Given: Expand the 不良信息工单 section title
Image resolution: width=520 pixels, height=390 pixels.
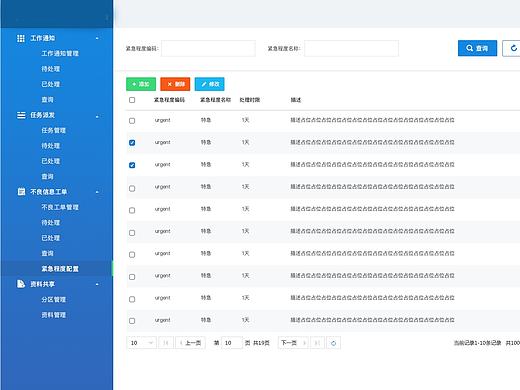Looking at the screenshot, I should [x=49, y=192].
